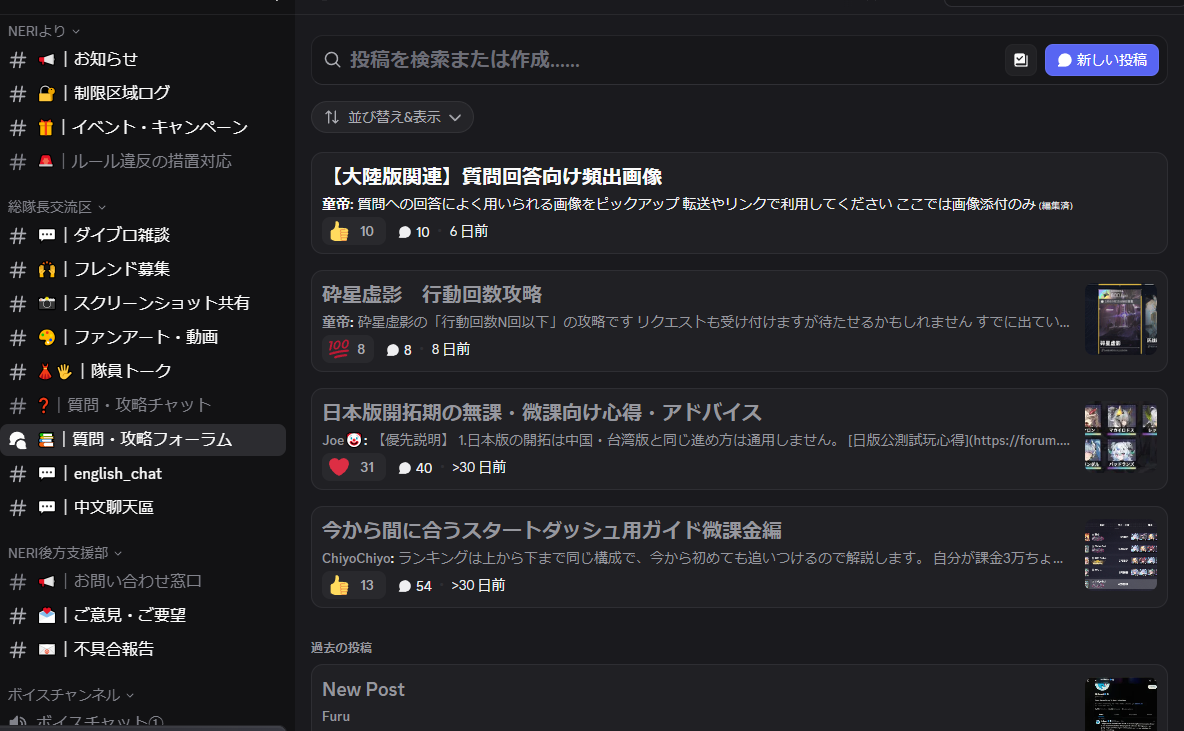Click the magnifier icon in the post search bar

pos(333,60)
